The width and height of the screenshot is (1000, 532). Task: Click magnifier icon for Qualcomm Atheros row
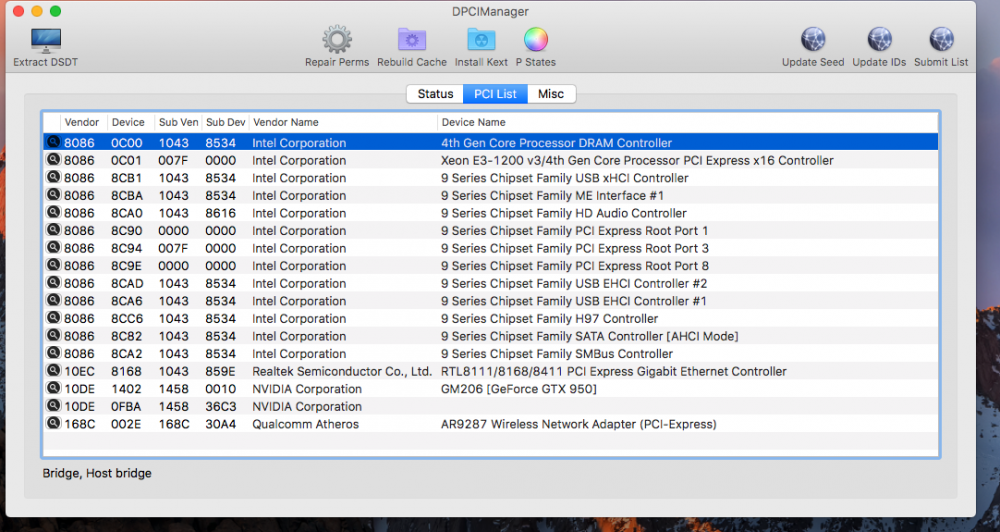(x=54, y=422)
